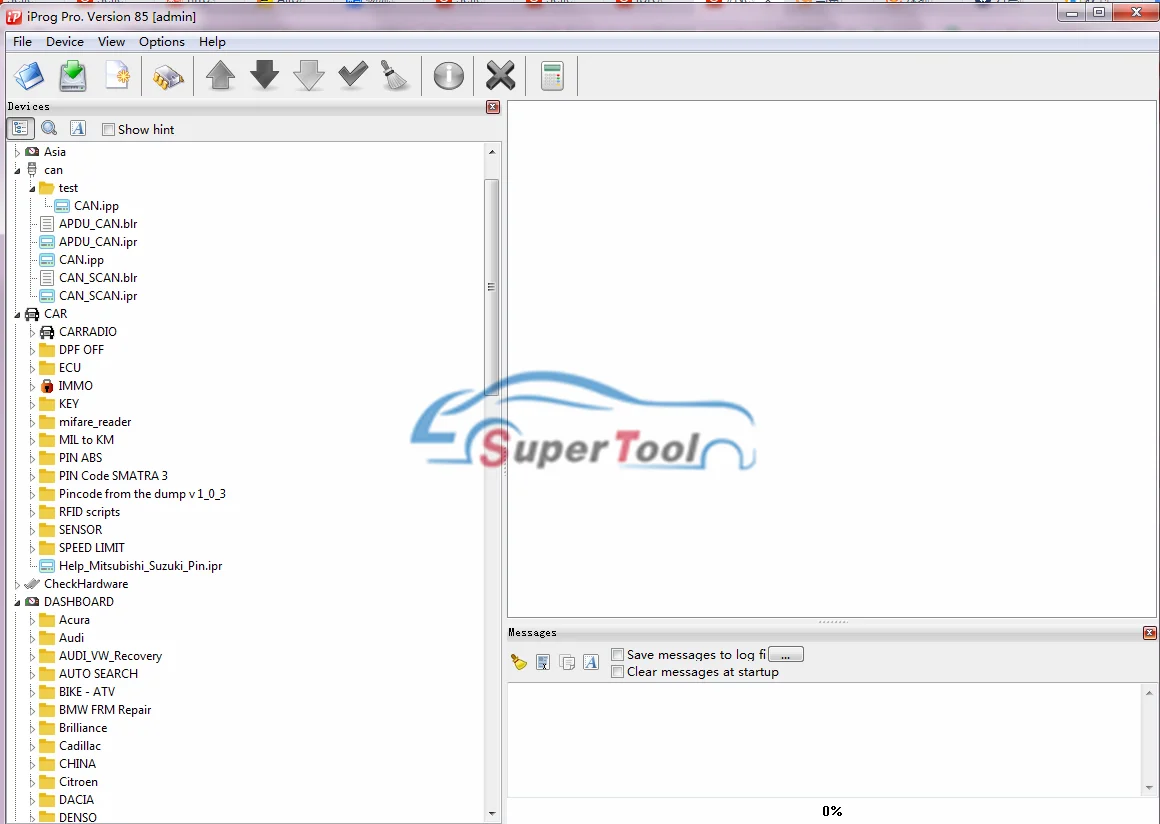This screenshot has height=824, width=1160.
Task: Close the Devices panel
Action: point(493,107)
